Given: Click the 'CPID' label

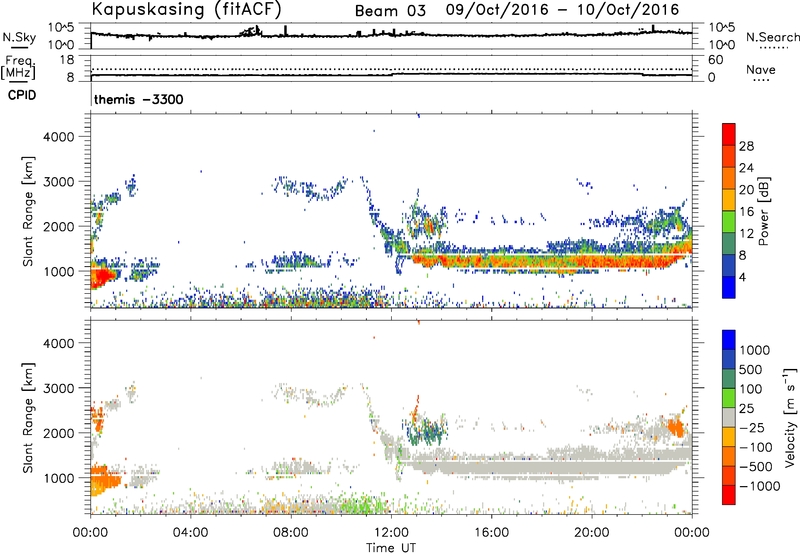Looking at the screenshot, I should 22,95.
